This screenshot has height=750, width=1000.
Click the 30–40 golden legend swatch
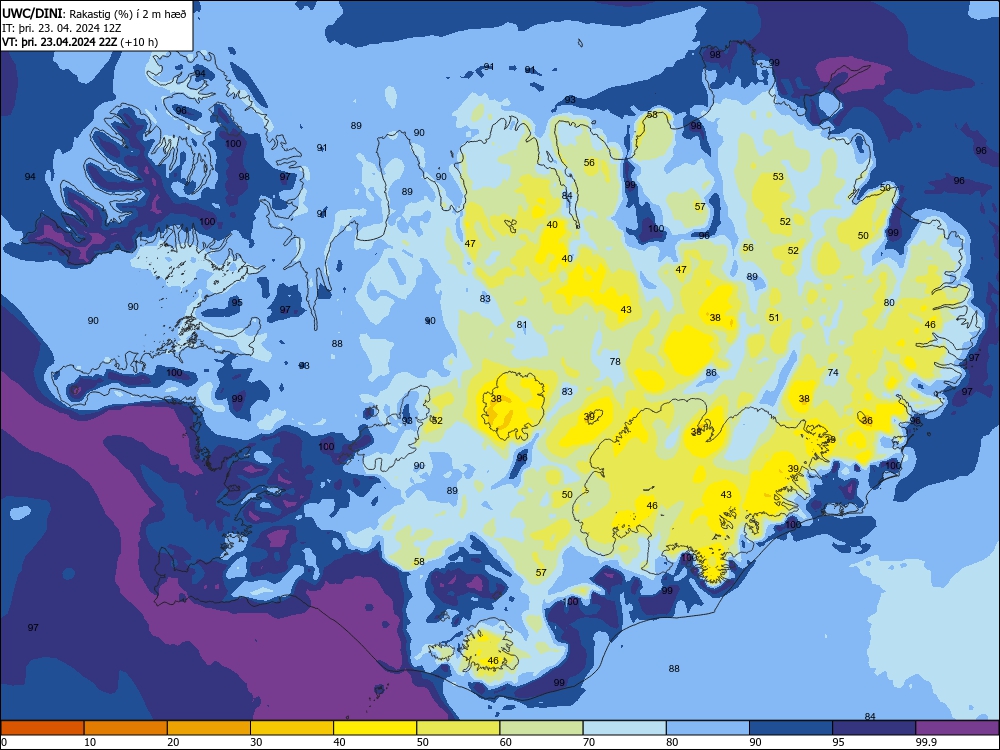point(292,728)
